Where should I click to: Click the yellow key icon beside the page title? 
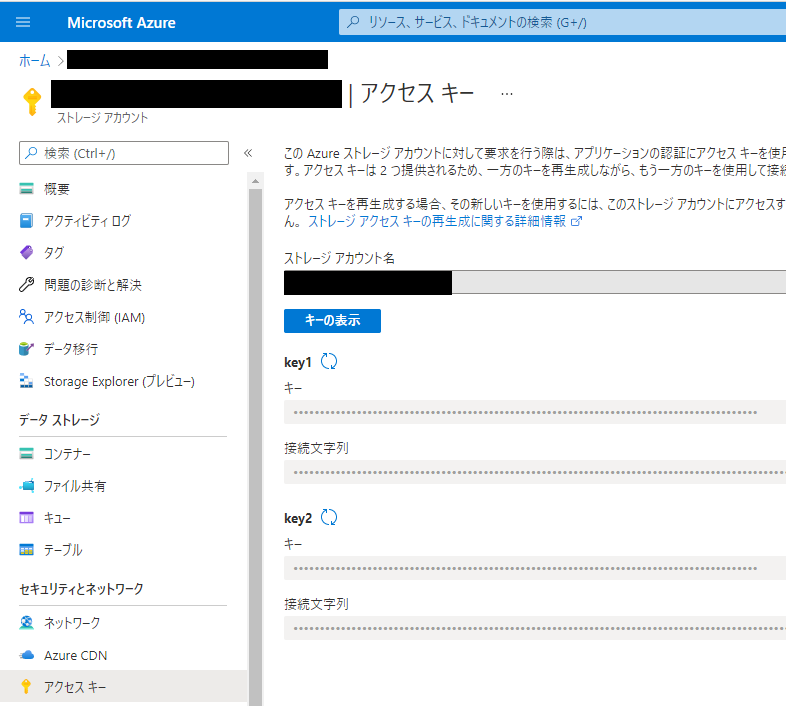[32, 102]
